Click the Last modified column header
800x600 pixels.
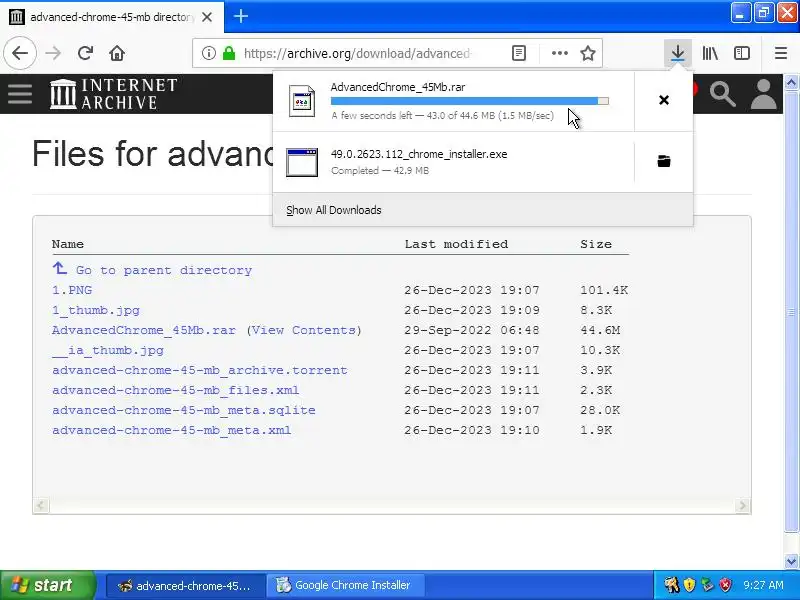point(456,244)
